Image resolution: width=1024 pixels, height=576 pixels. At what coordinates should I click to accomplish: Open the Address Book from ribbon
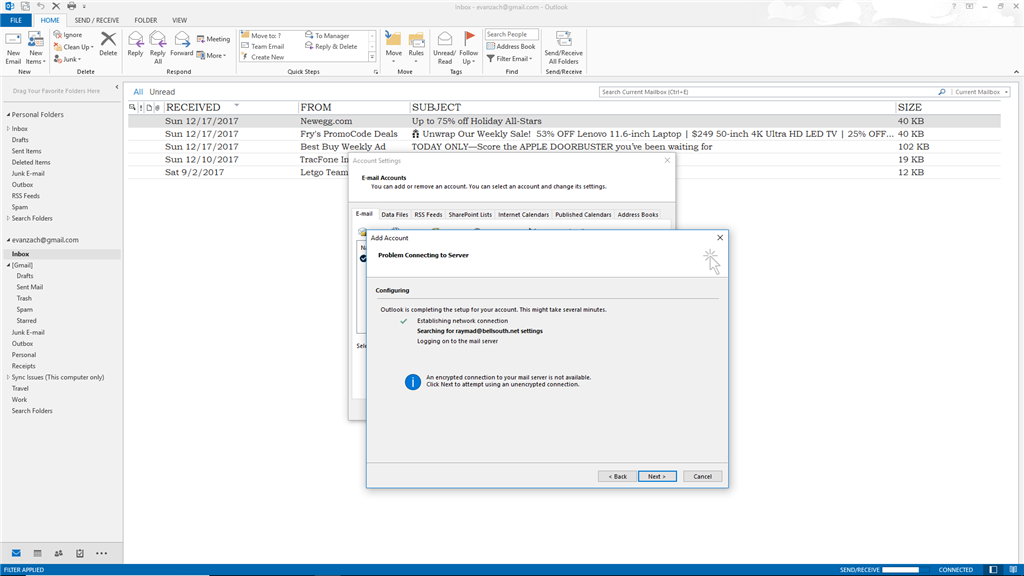[x=511, y=46]
